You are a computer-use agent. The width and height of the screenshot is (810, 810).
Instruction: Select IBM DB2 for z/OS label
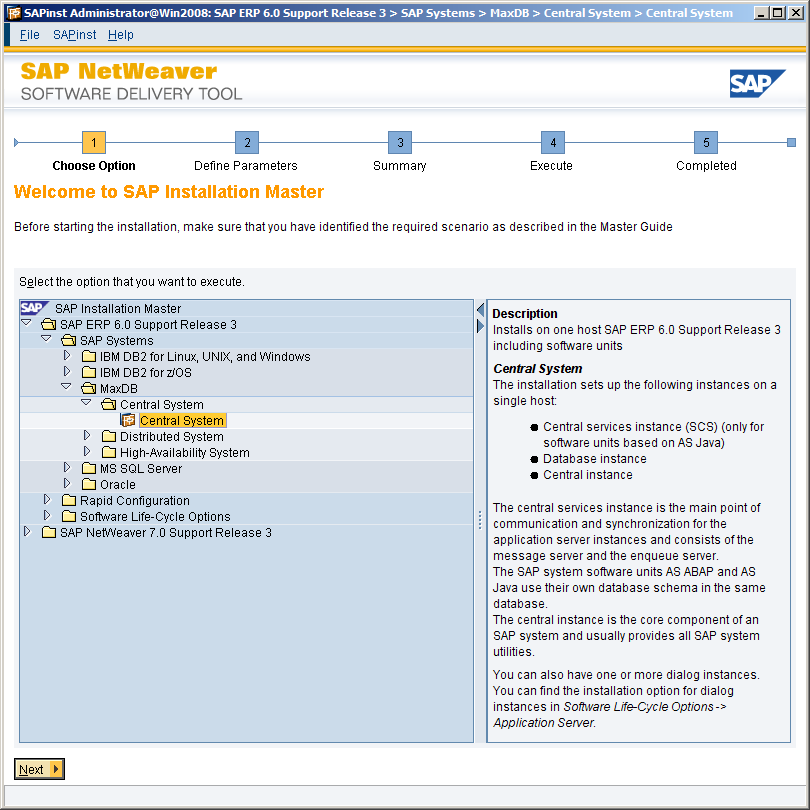point(146,372)
